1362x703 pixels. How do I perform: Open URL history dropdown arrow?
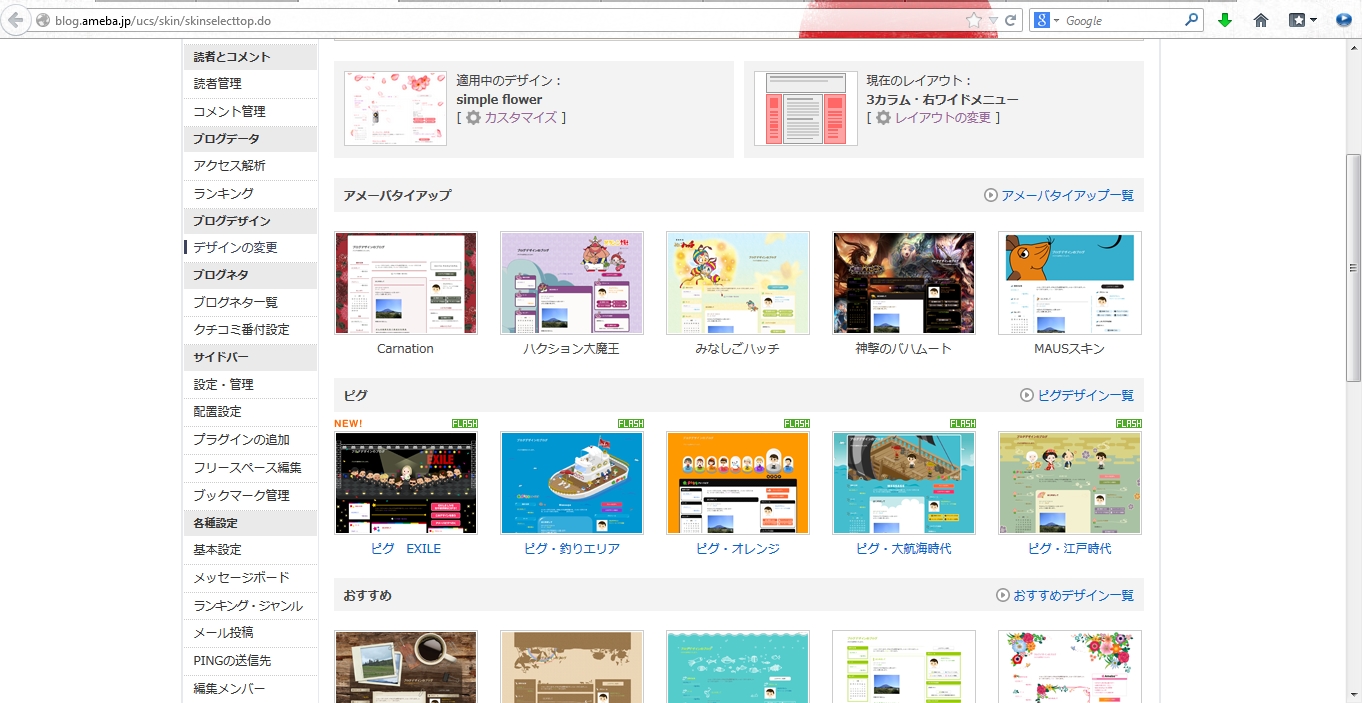point(993,20)
